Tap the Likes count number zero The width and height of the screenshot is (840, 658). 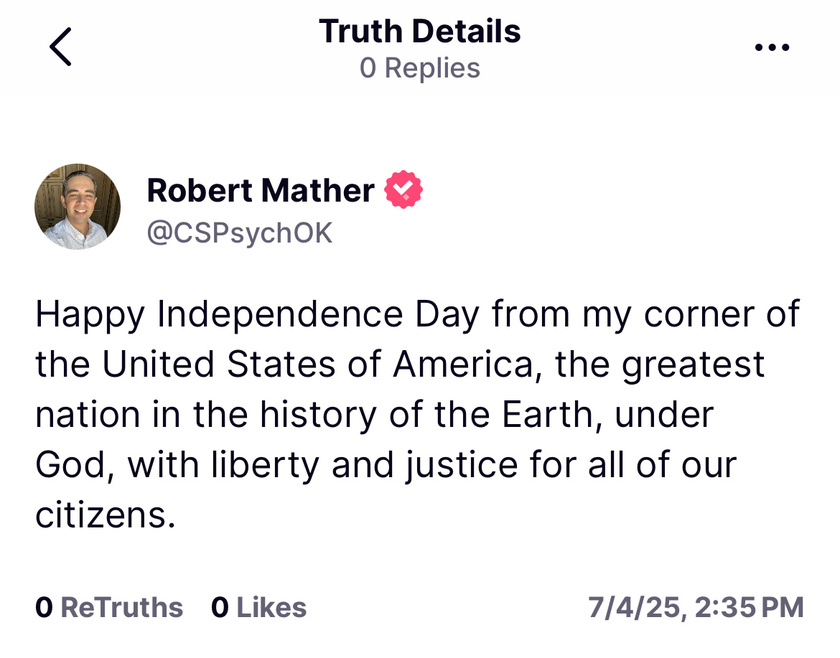pyautogui.click(x=220, y=608)
